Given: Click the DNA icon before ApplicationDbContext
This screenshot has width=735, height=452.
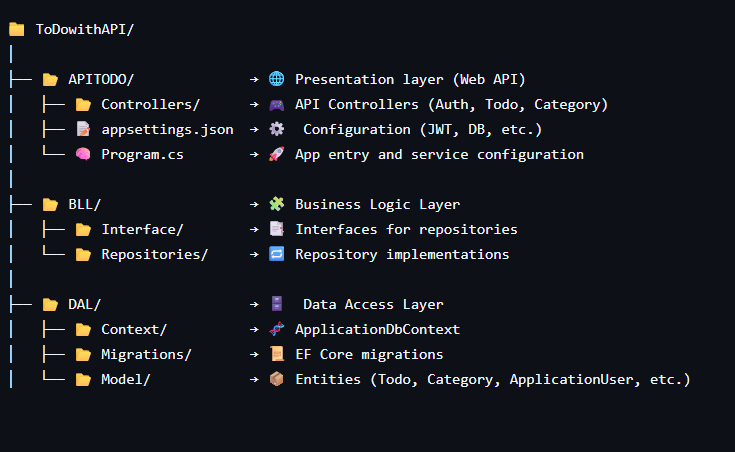Looking at the screenshot, I should click(x=277, y=329).
